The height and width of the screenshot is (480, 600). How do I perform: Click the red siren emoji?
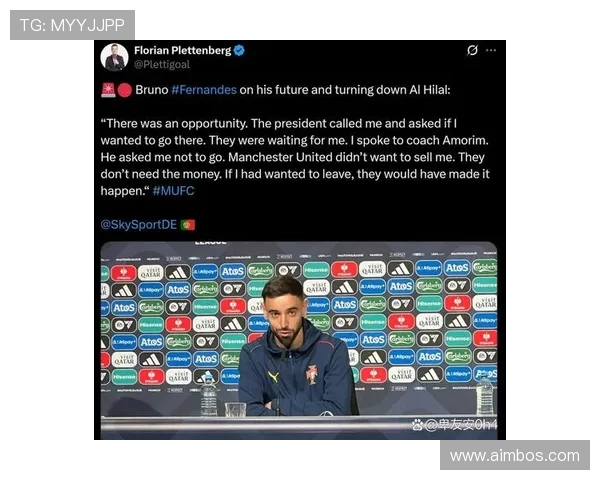[108, 90]
